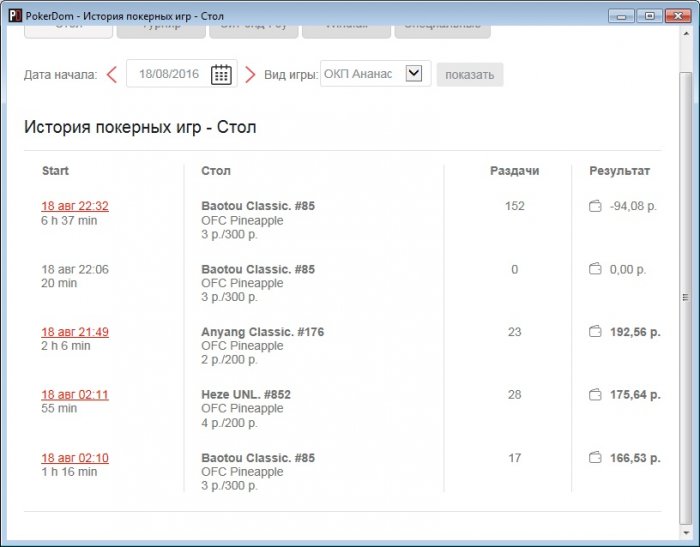Go to previous date with left arrow
Screen dimensions: 700x547
tap(111, 74)
